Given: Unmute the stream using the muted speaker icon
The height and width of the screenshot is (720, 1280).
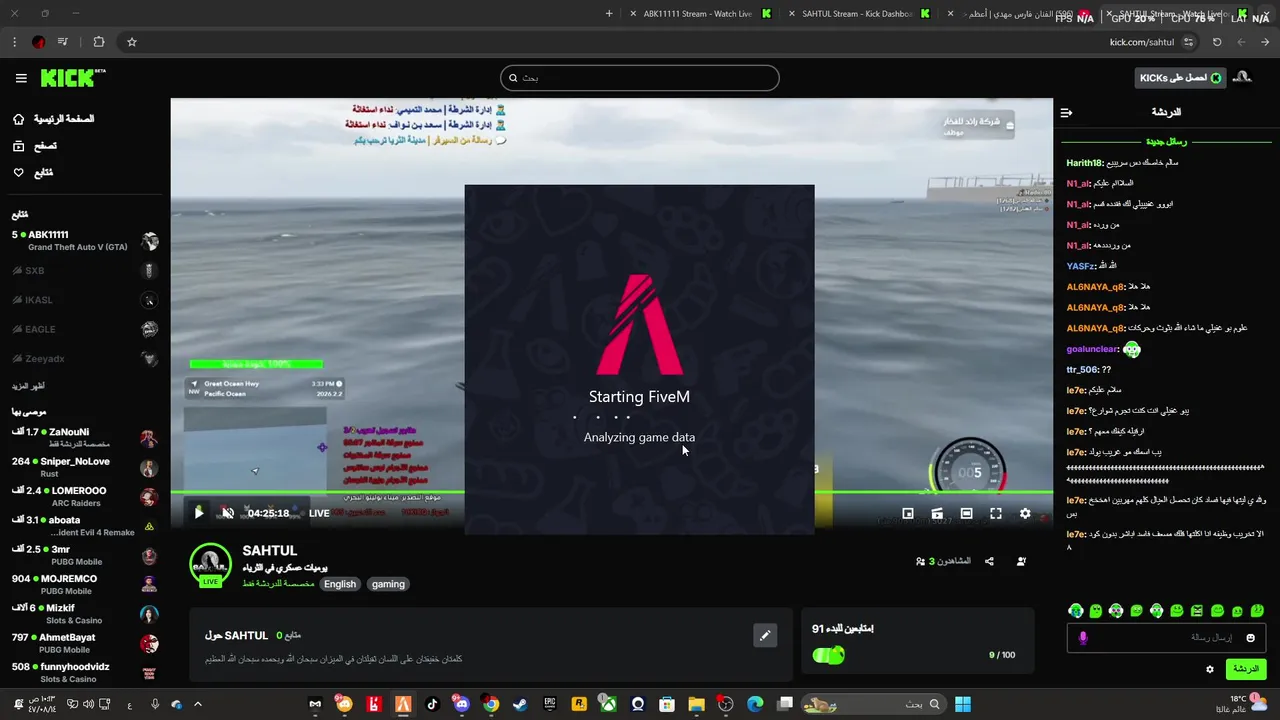Looking at the screenshot, I should pyautogui.click(x=228, y=513).
